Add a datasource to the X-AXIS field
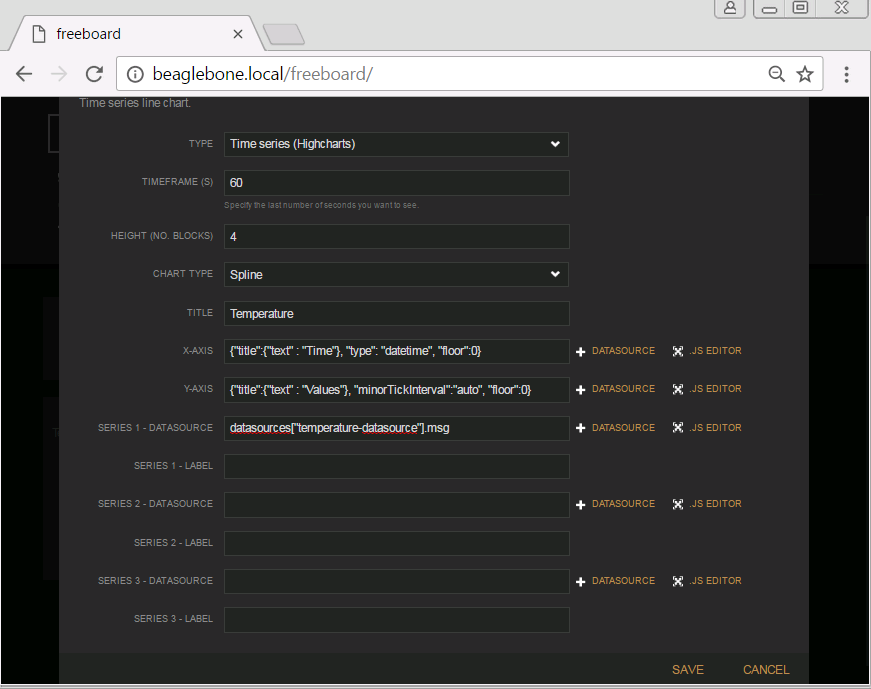 coord(615,351)
